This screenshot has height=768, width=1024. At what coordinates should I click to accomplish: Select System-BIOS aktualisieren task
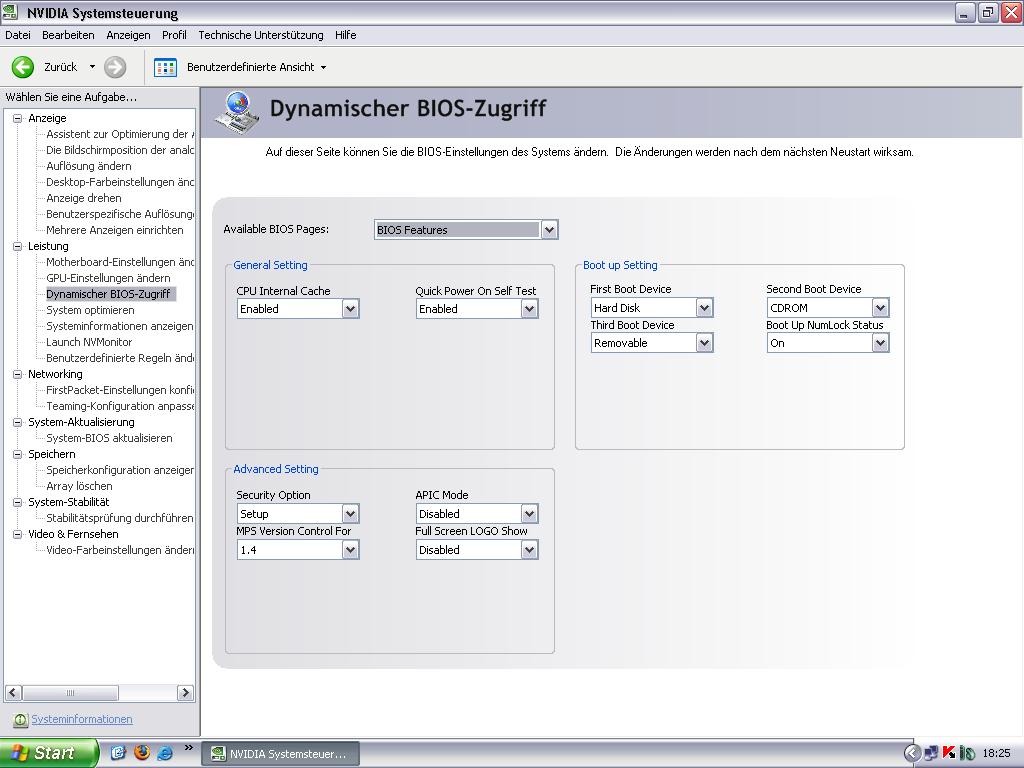(109, 438)
